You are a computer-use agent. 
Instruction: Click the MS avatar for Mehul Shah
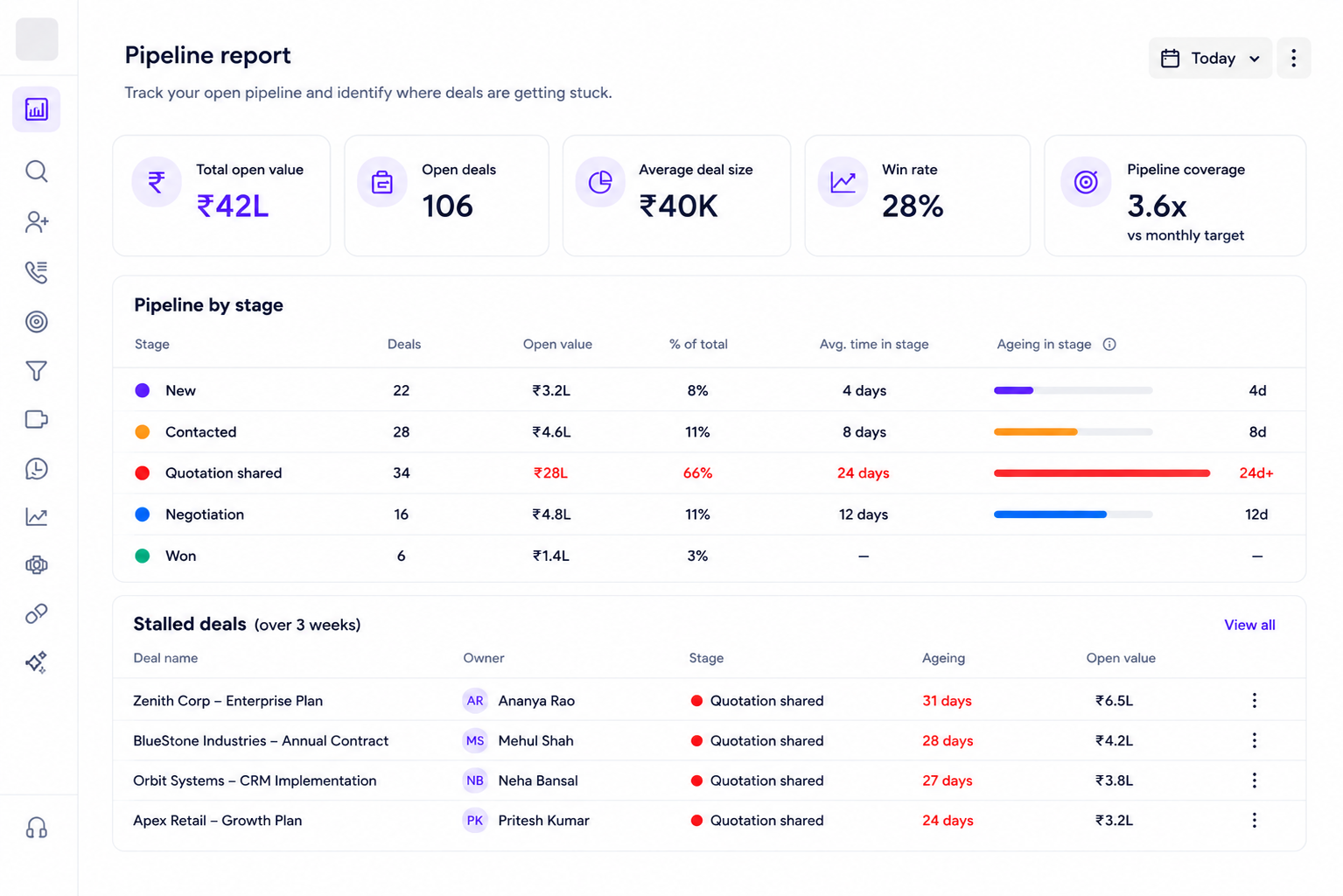click(x=475, y=741)
